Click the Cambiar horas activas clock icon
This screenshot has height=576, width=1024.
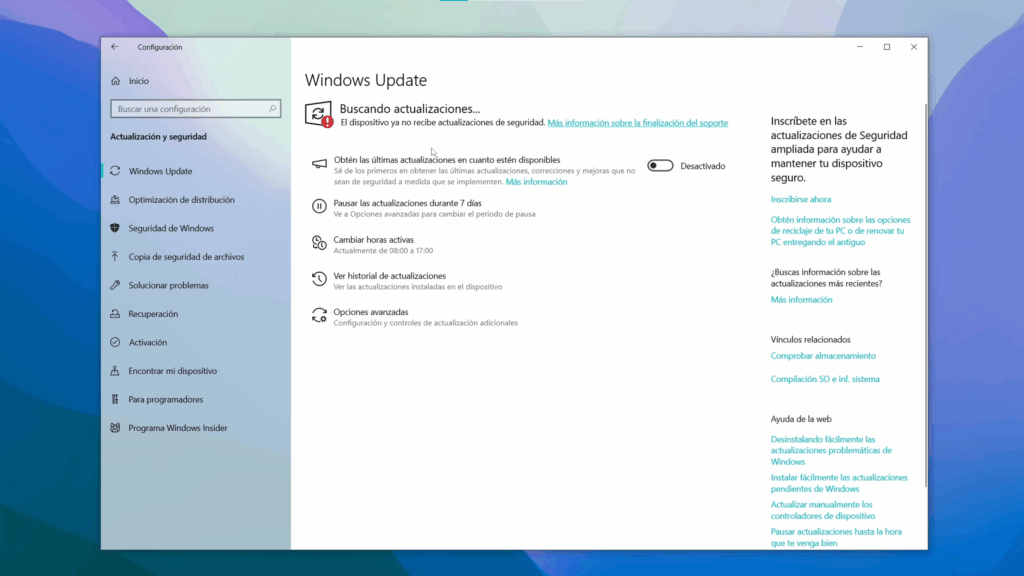tap(319, 243)
